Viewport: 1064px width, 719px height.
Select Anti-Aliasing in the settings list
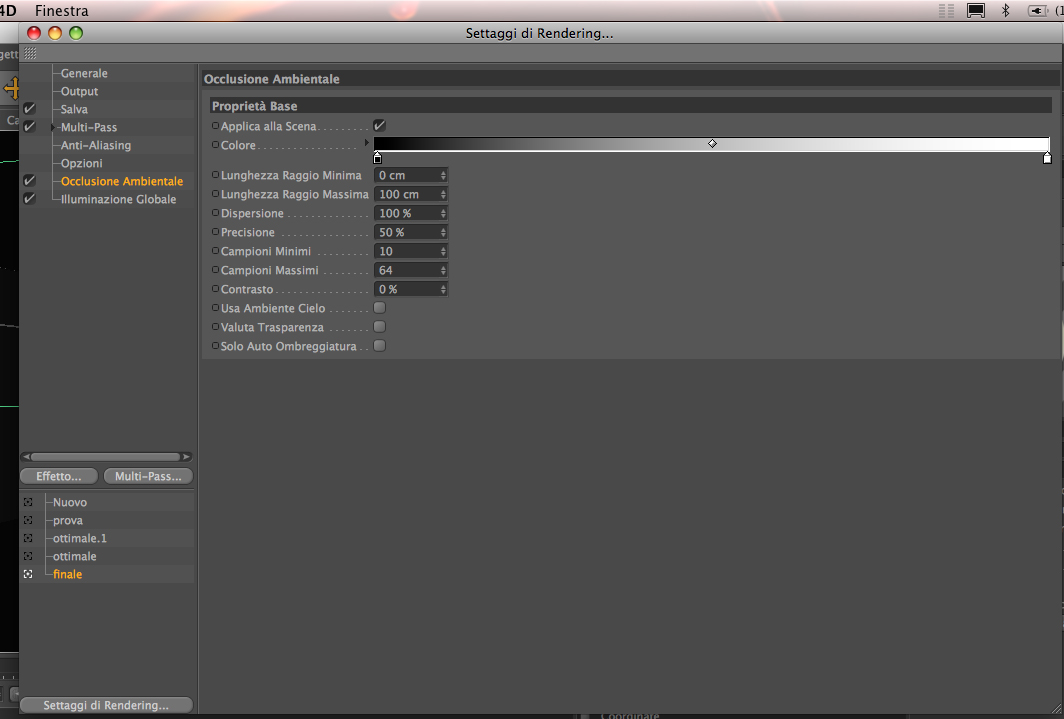96,145
